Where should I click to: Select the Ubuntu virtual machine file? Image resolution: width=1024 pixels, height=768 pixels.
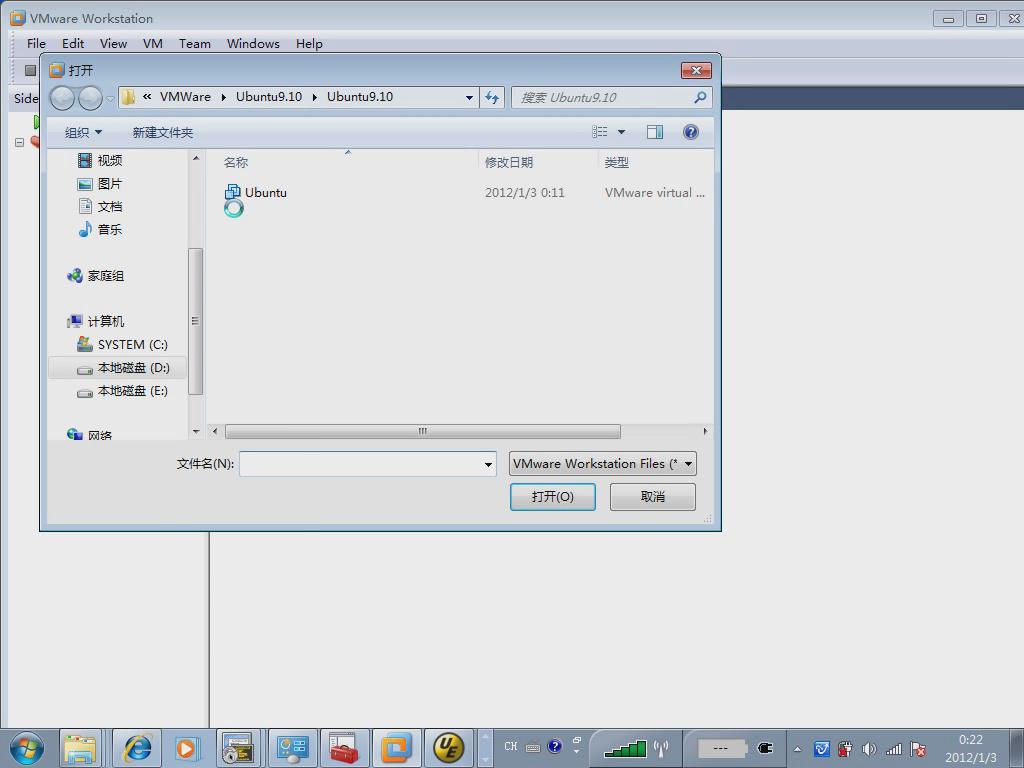coord(255,193)
